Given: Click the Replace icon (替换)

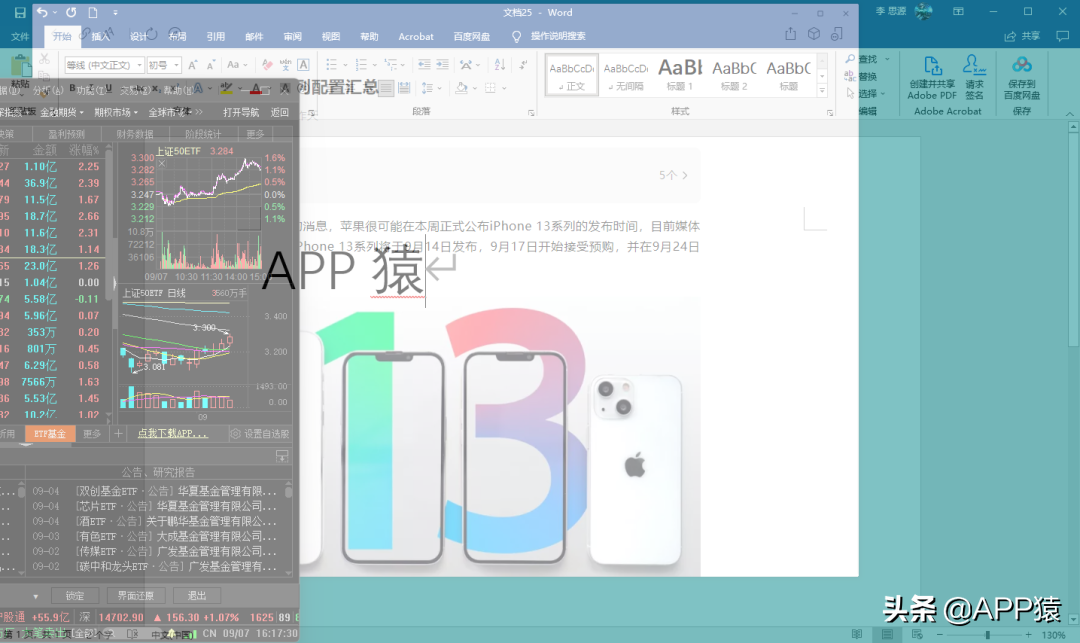Looking at the screenshot, I should [851, 76].
